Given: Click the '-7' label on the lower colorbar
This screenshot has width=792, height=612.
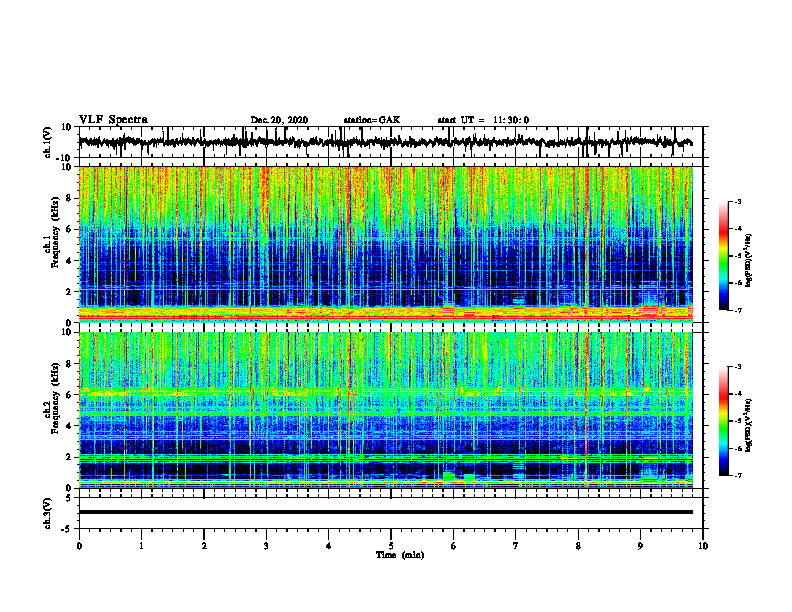Looking at the screenshot, I should point(737,475).
